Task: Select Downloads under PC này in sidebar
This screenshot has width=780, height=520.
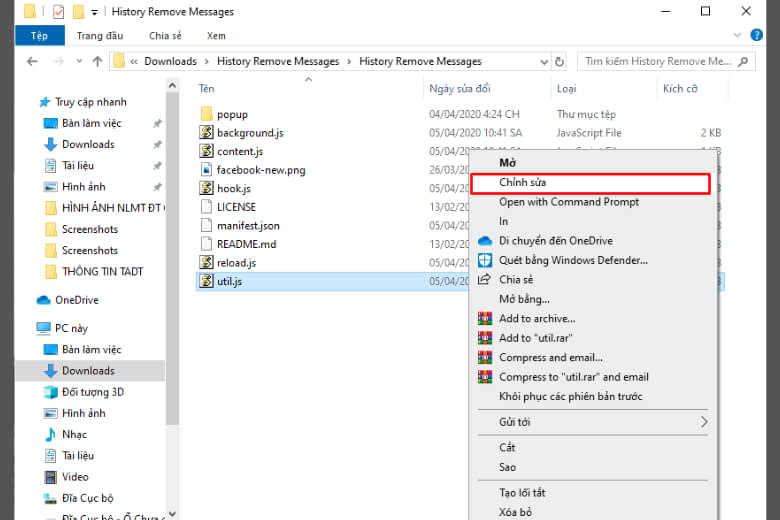Action: pyautogui.click(x=88, y=371)
